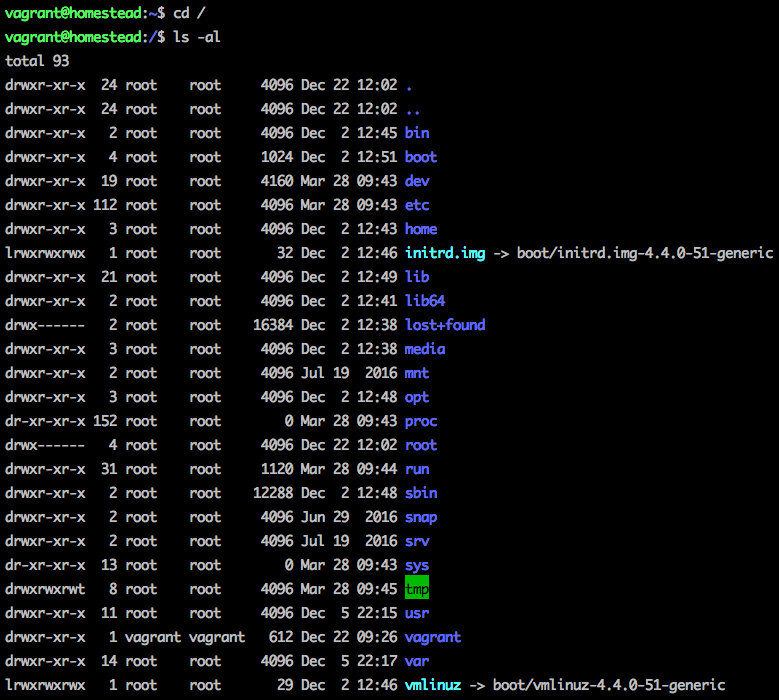
Task: Click 'lrwxrwxrwx' permissions on initrd.img row
Action: point(45,253)
